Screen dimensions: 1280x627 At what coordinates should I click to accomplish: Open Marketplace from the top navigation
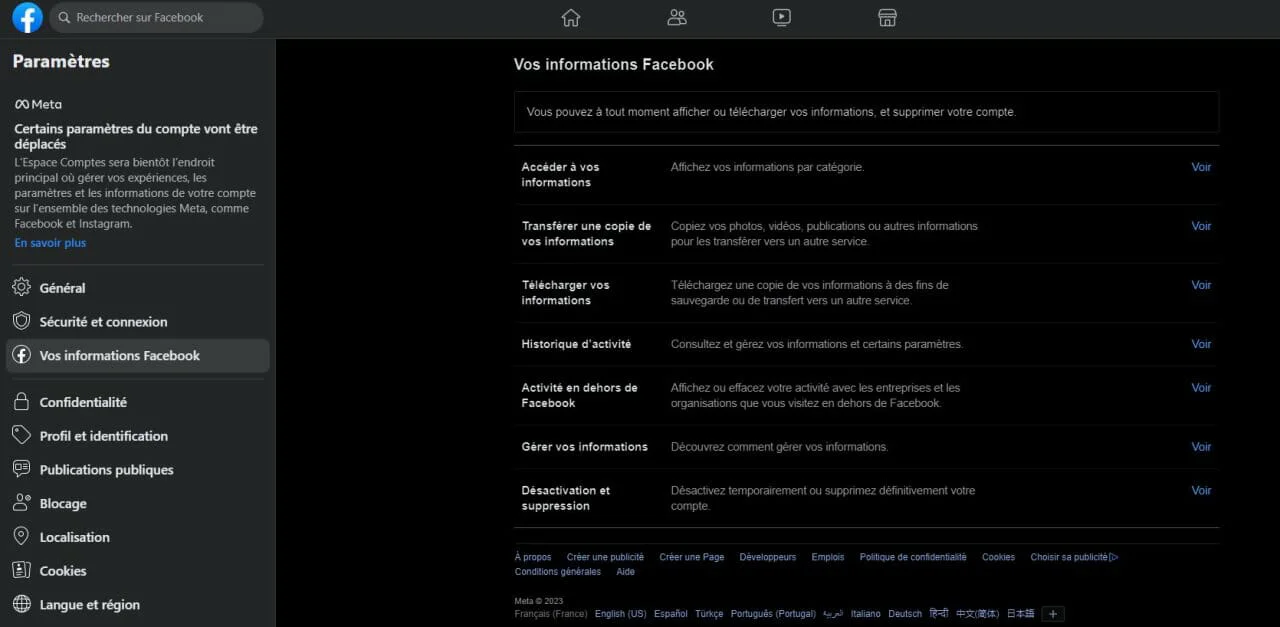pyautogui.click(x=886, y=17)
